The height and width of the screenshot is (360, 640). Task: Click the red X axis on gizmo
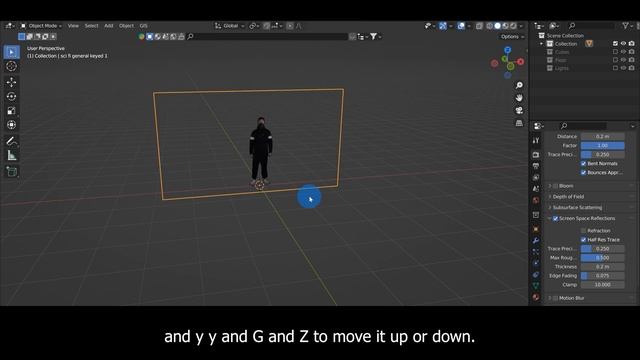(x=520, y=62)
